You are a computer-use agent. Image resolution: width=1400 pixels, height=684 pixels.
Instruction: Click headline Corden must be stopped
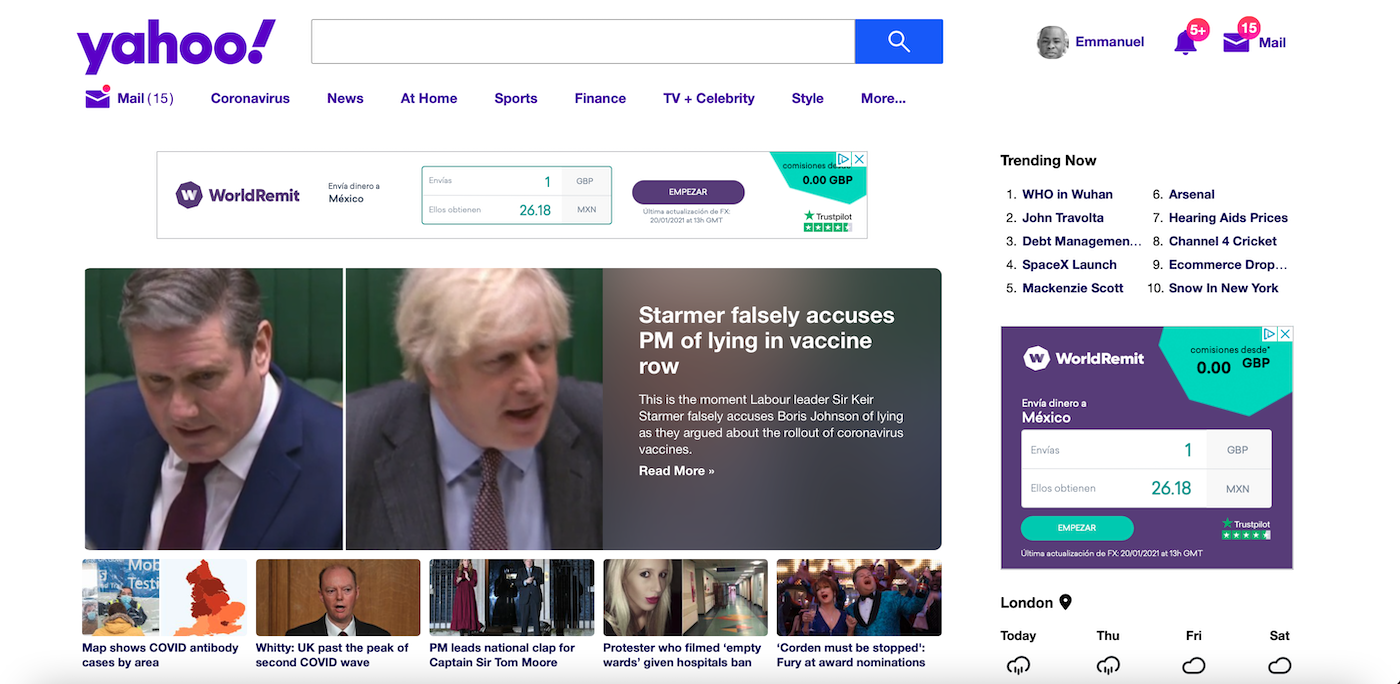pos(851,655)
